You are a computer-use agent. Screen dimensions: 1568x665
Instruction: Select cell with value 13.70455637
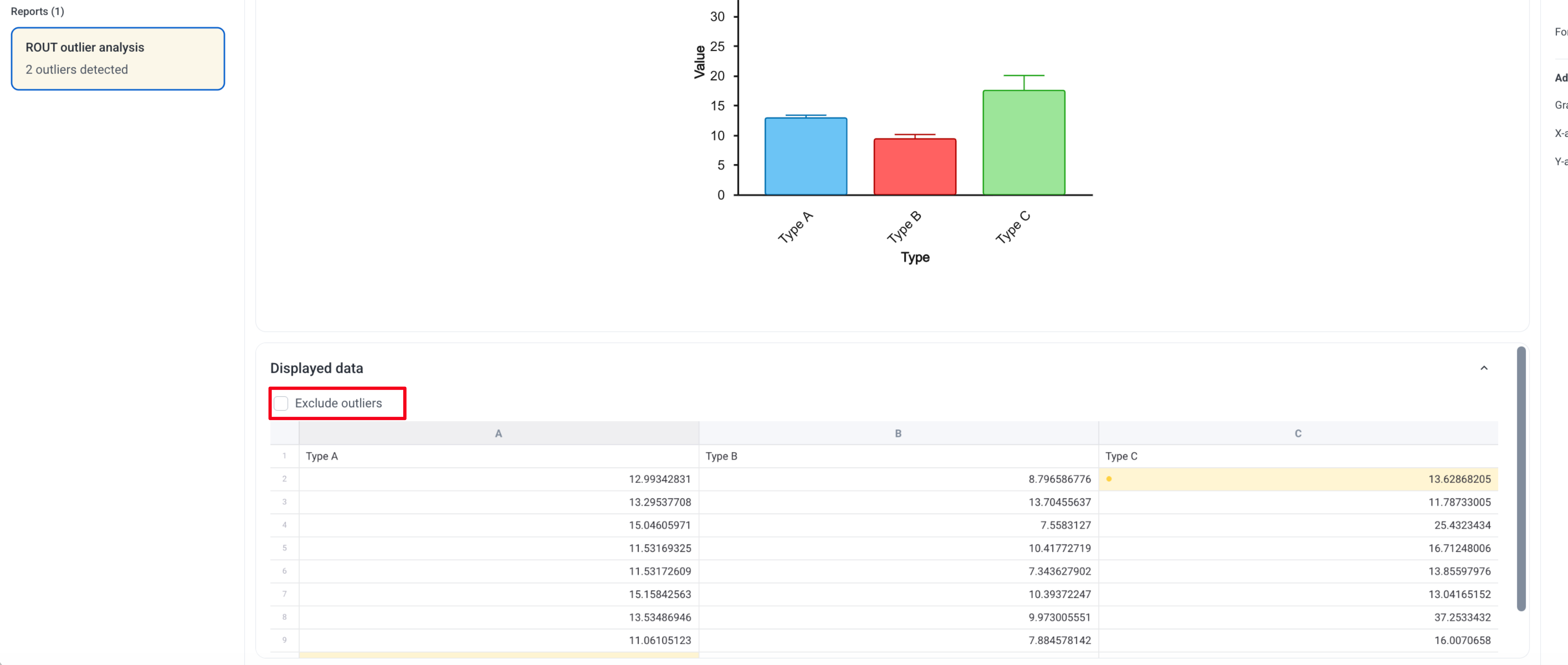[898, 502]
